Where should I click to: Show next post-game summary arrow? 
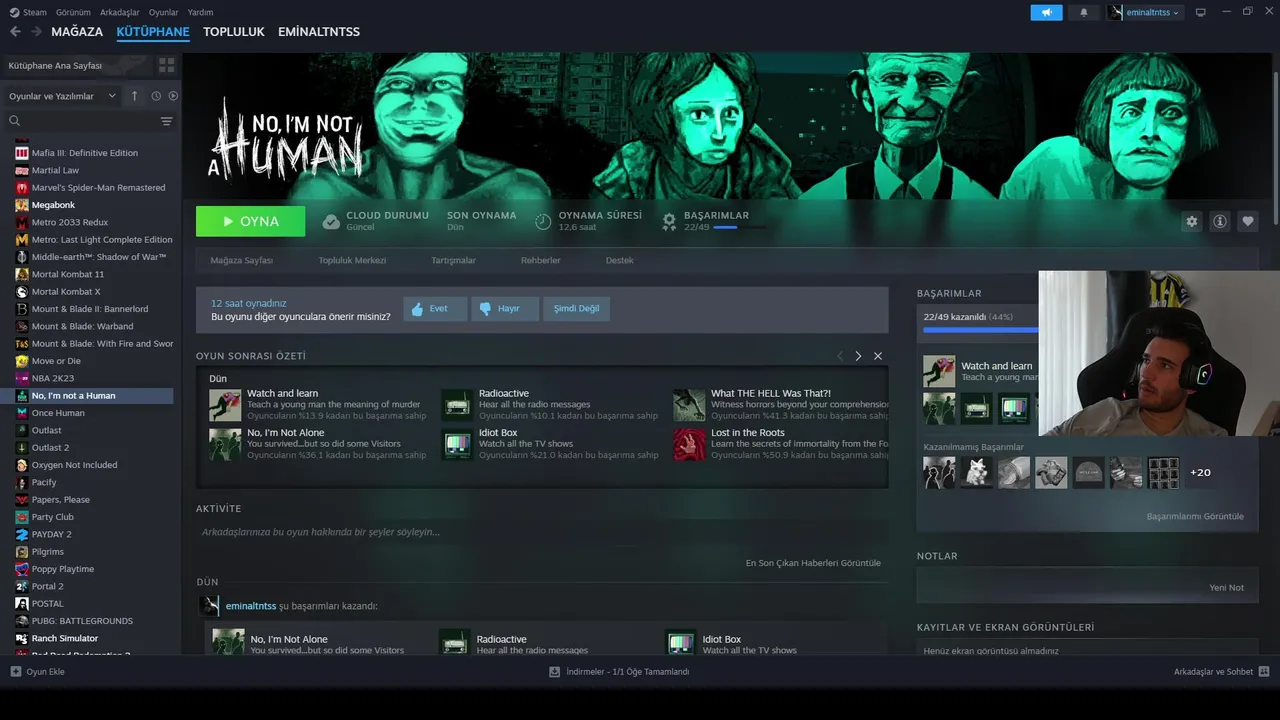pos(858,356)
